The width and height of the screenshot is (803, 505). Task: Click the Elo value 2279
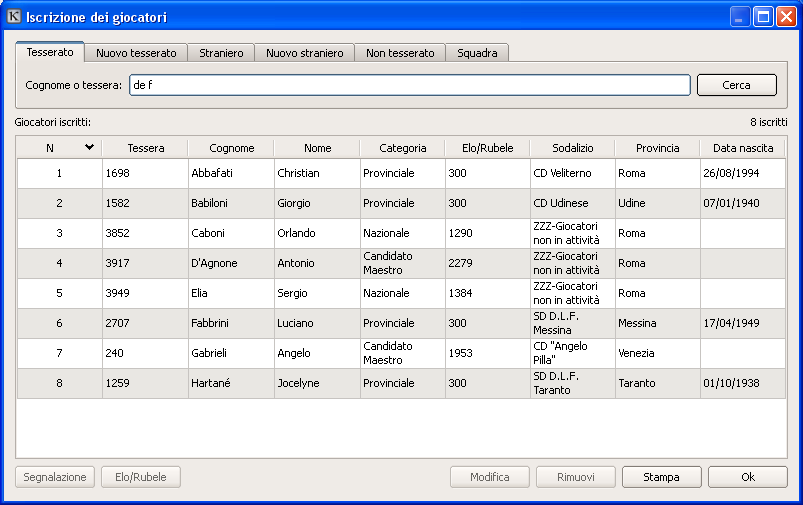point(460,263)
